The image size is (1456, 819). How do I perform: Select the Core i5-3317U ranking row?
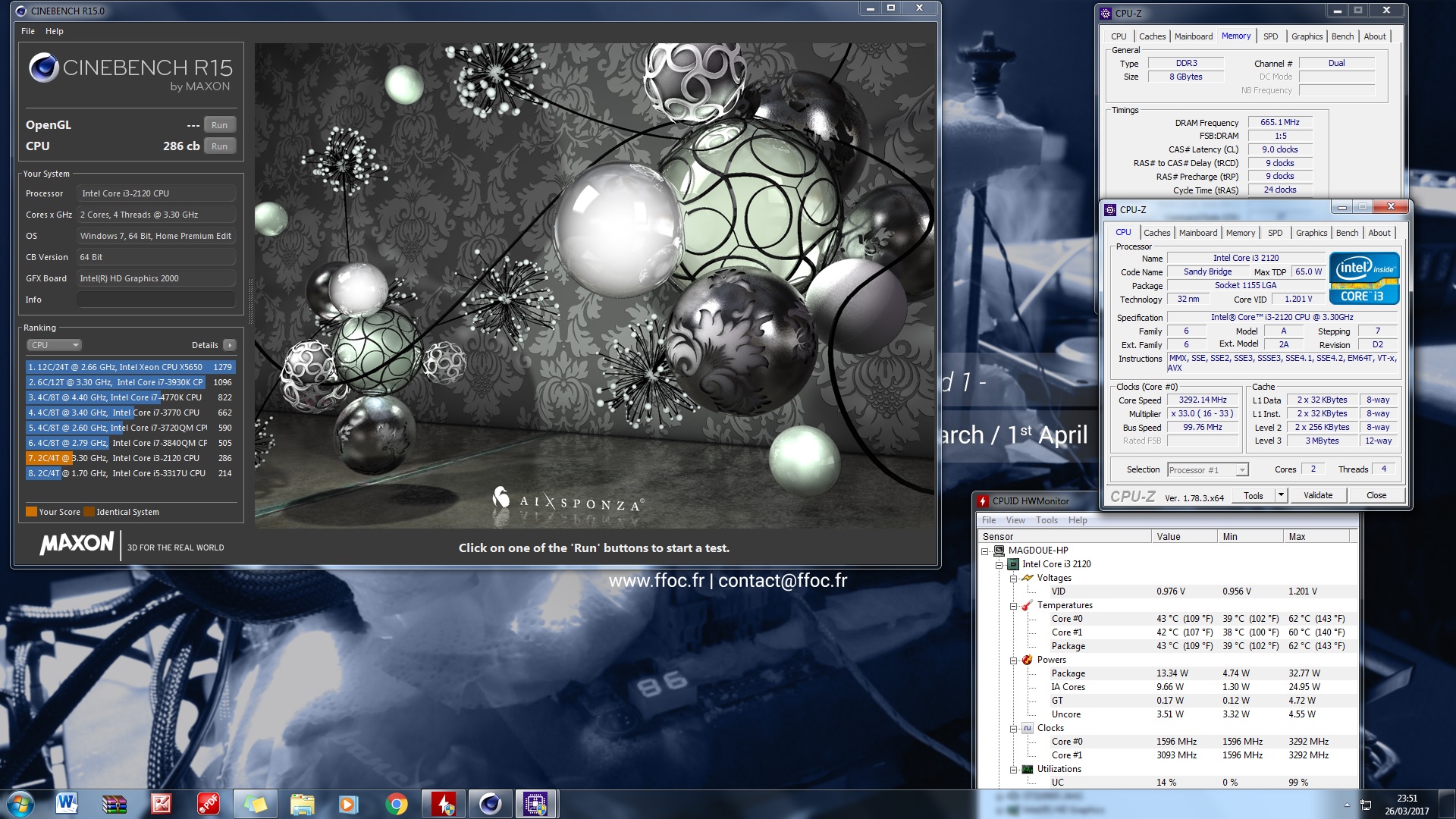click(130, 473)
